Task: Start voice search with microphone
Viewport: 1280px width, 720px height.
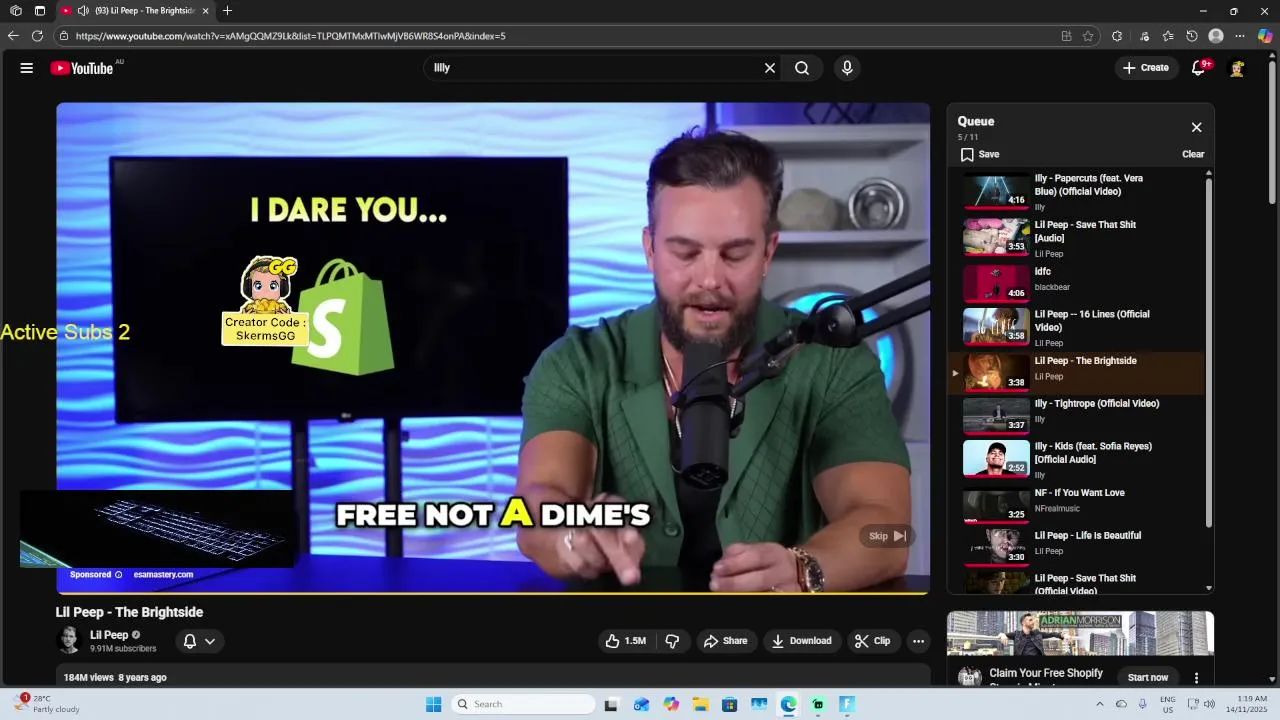Action: click(847, 68)
